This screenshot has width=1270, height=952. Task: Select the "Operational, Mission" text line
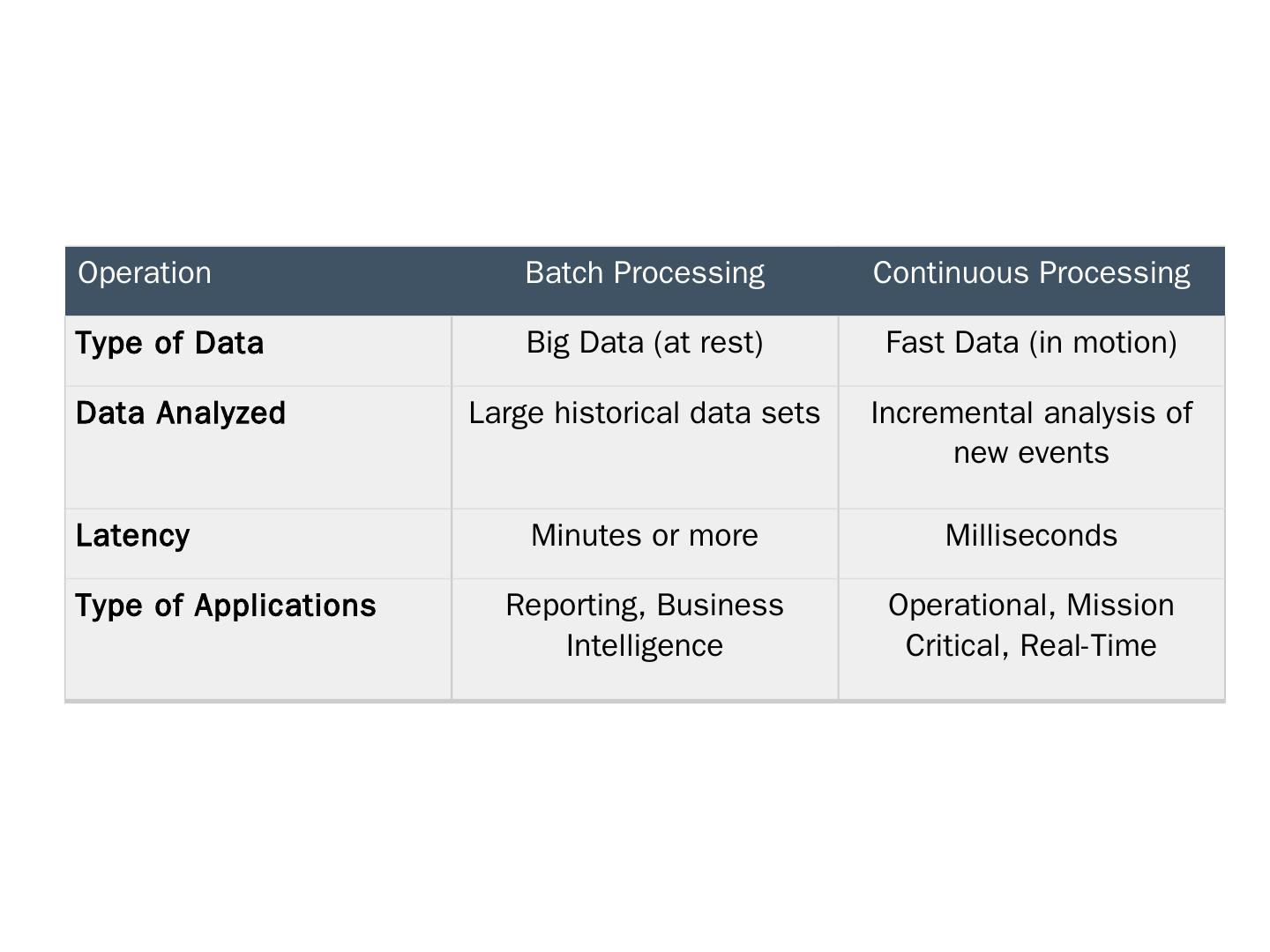click(1031, 606)
